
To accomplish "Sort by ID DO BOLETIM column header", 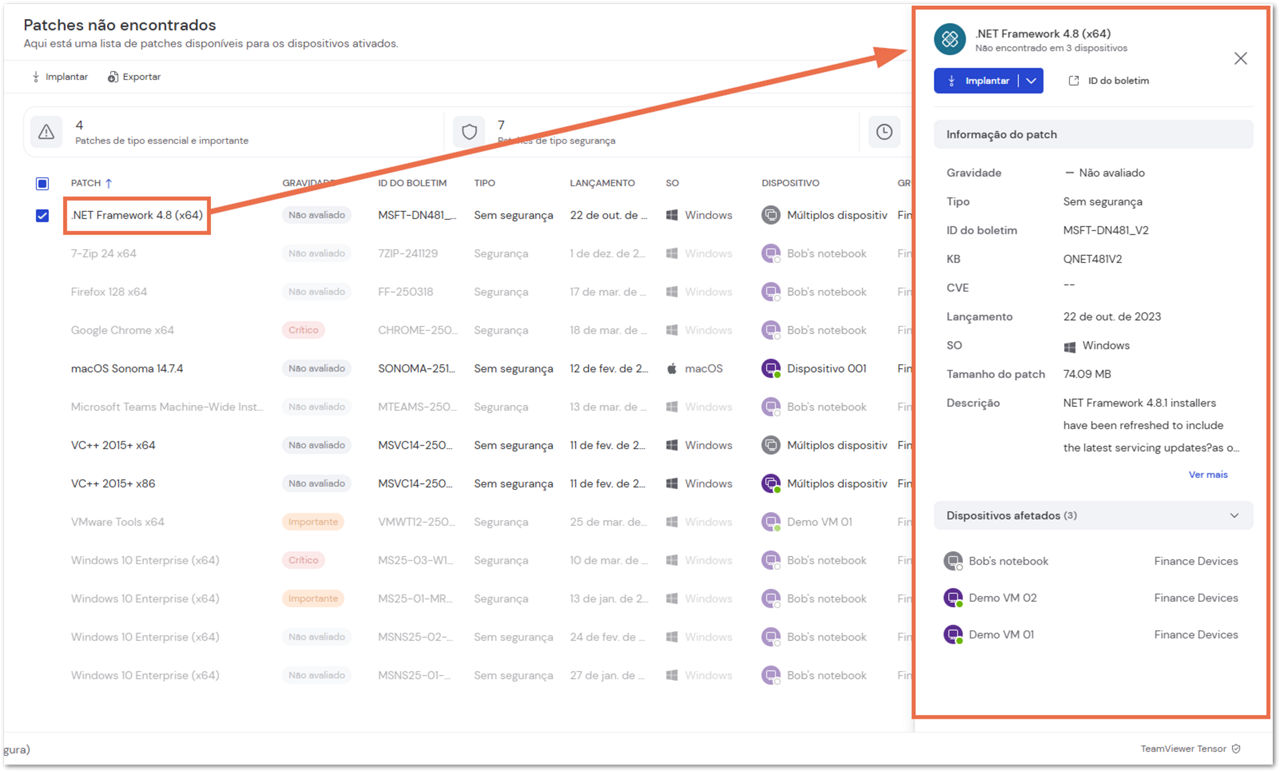I will coord(412,183).
